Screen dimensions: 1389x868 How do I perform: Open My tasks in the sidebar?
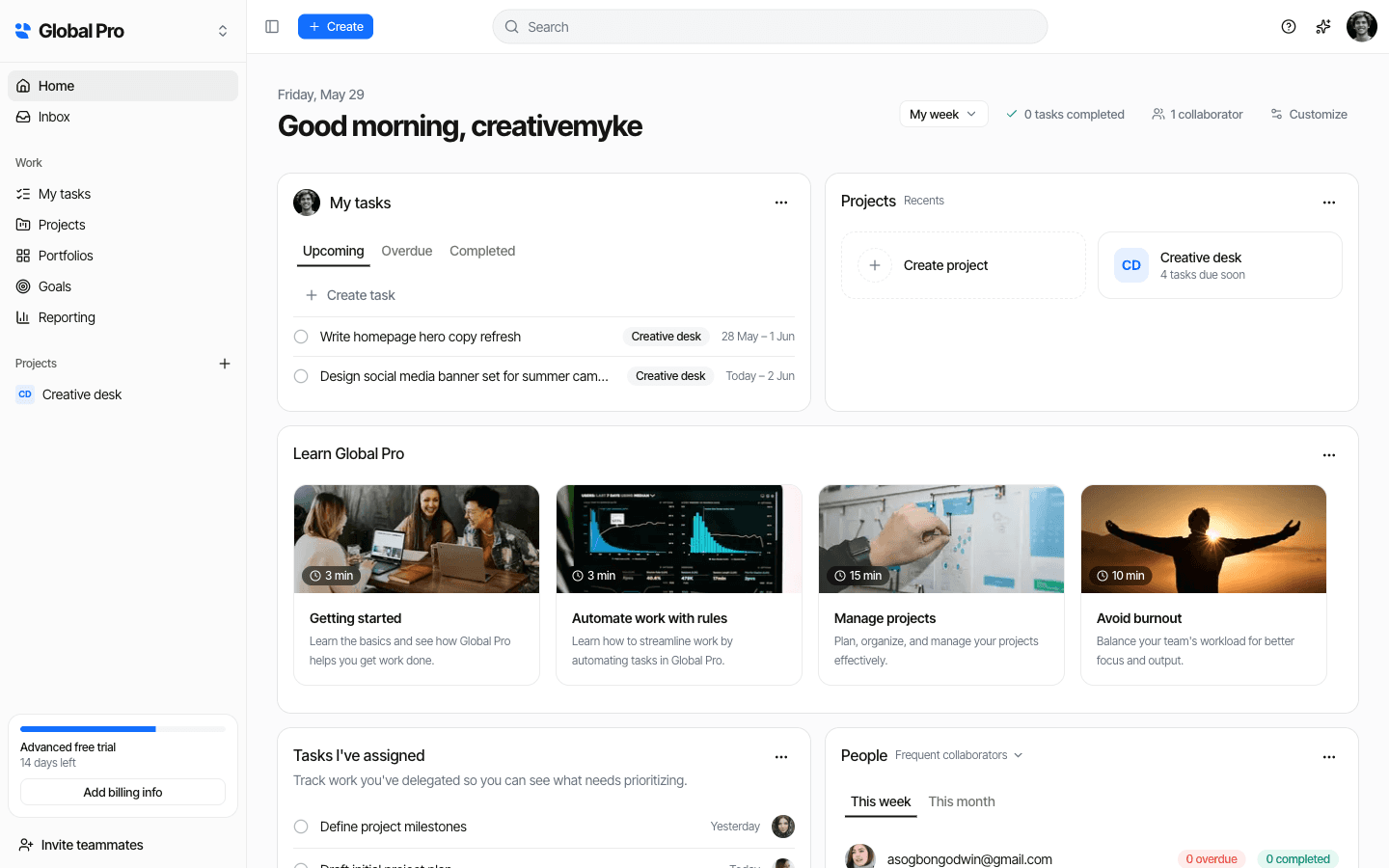pyautogui.click(x=123, y=194)
